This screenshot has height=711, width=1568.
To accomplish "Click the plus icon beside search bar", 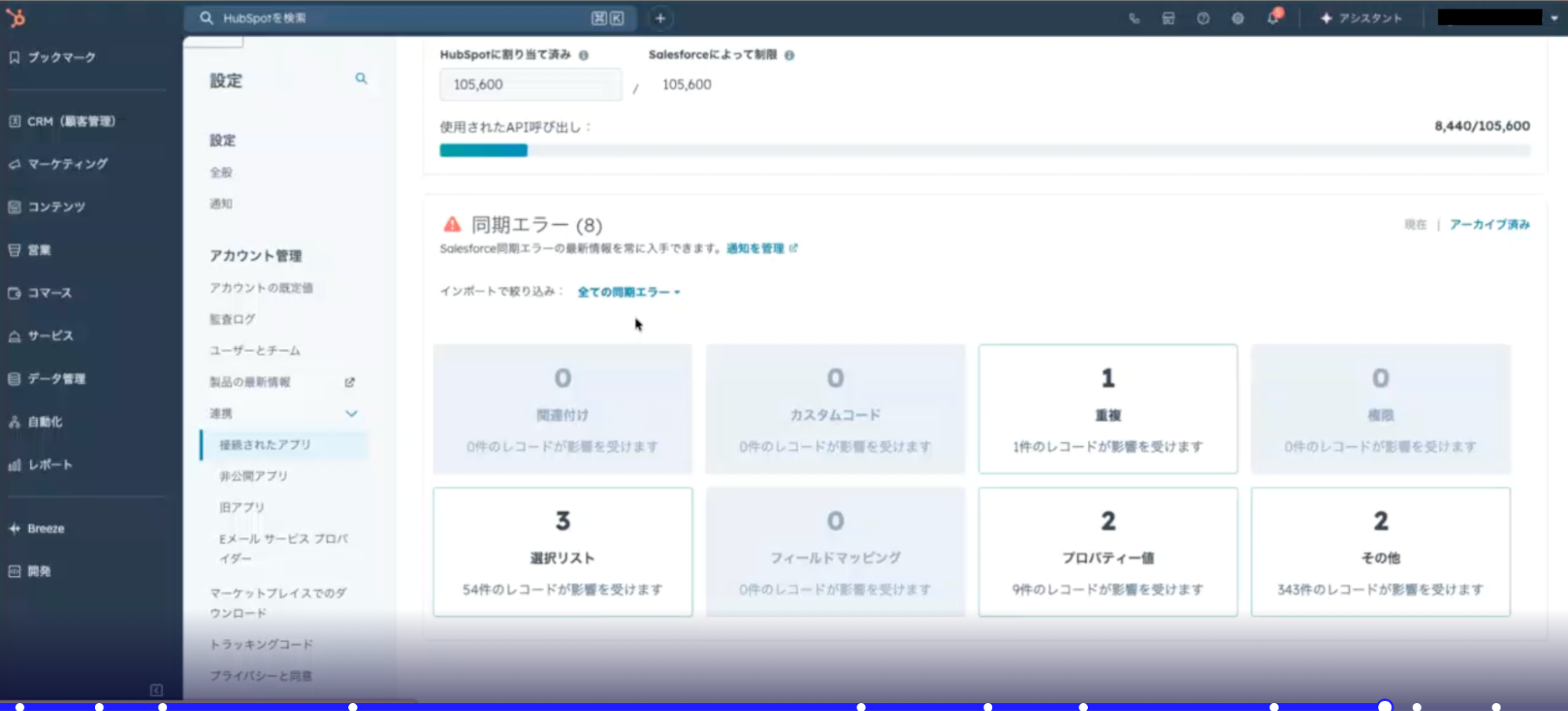I will pos(660,18).
